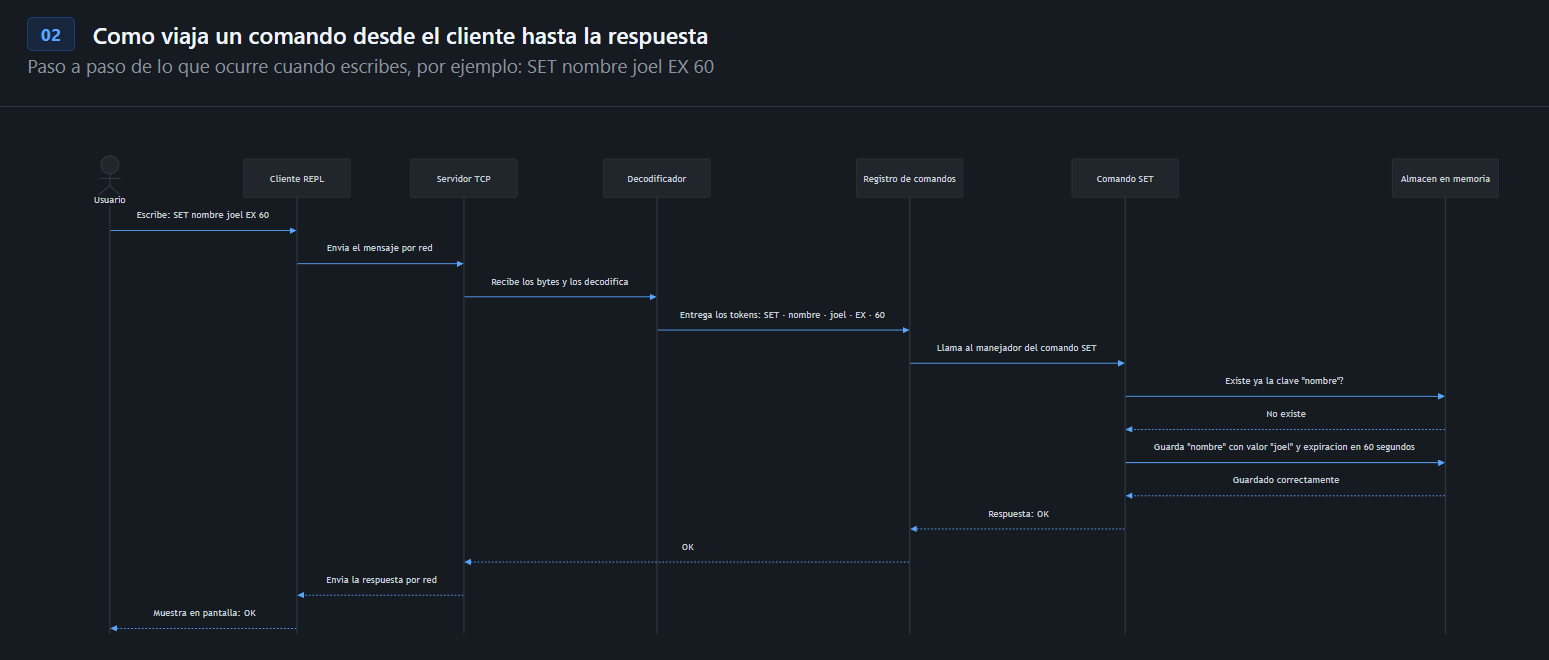Click the message 'Escribe: SET nombre joel EX 60'
The image size is (1549, 660).
coord(203,215)
